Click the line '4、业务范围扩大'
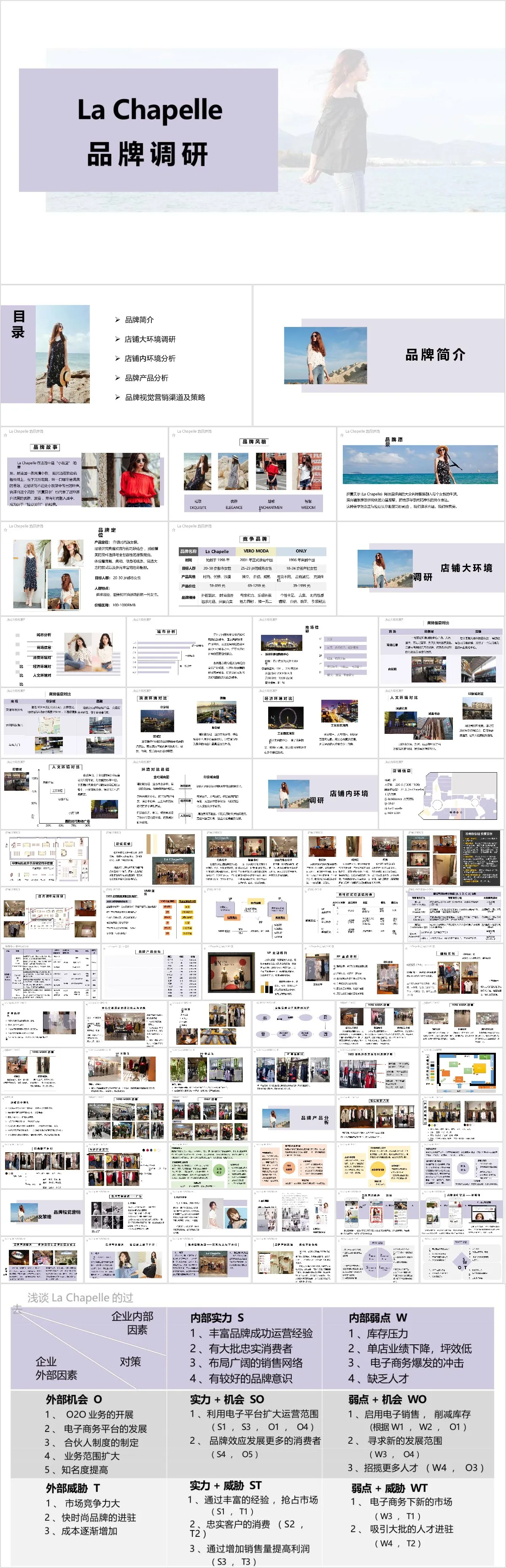The width and height of the screenshot is (506, 1568). (82, 1456)
